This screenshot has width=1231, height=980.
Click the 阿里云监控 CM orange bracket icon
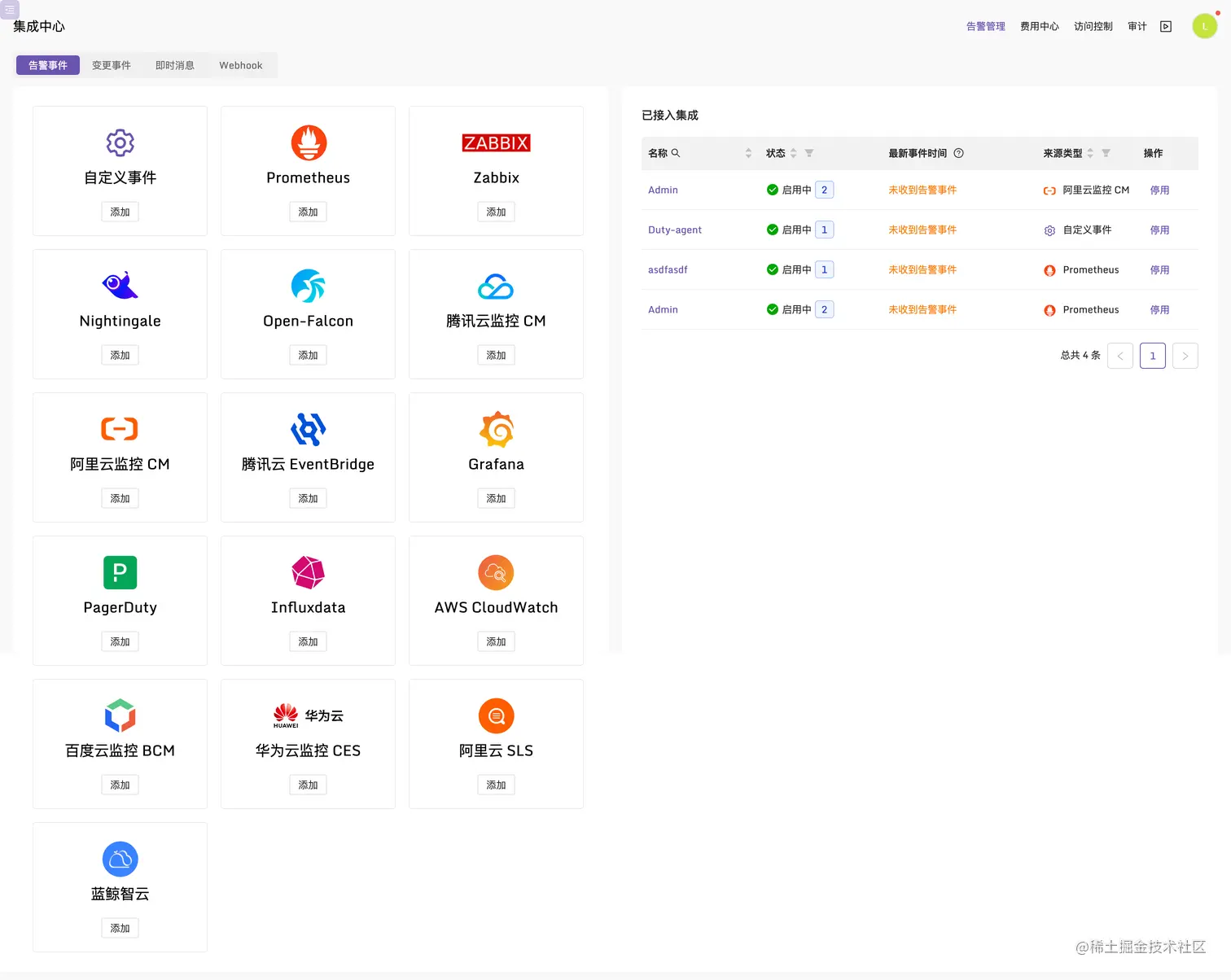click(120, 428)
